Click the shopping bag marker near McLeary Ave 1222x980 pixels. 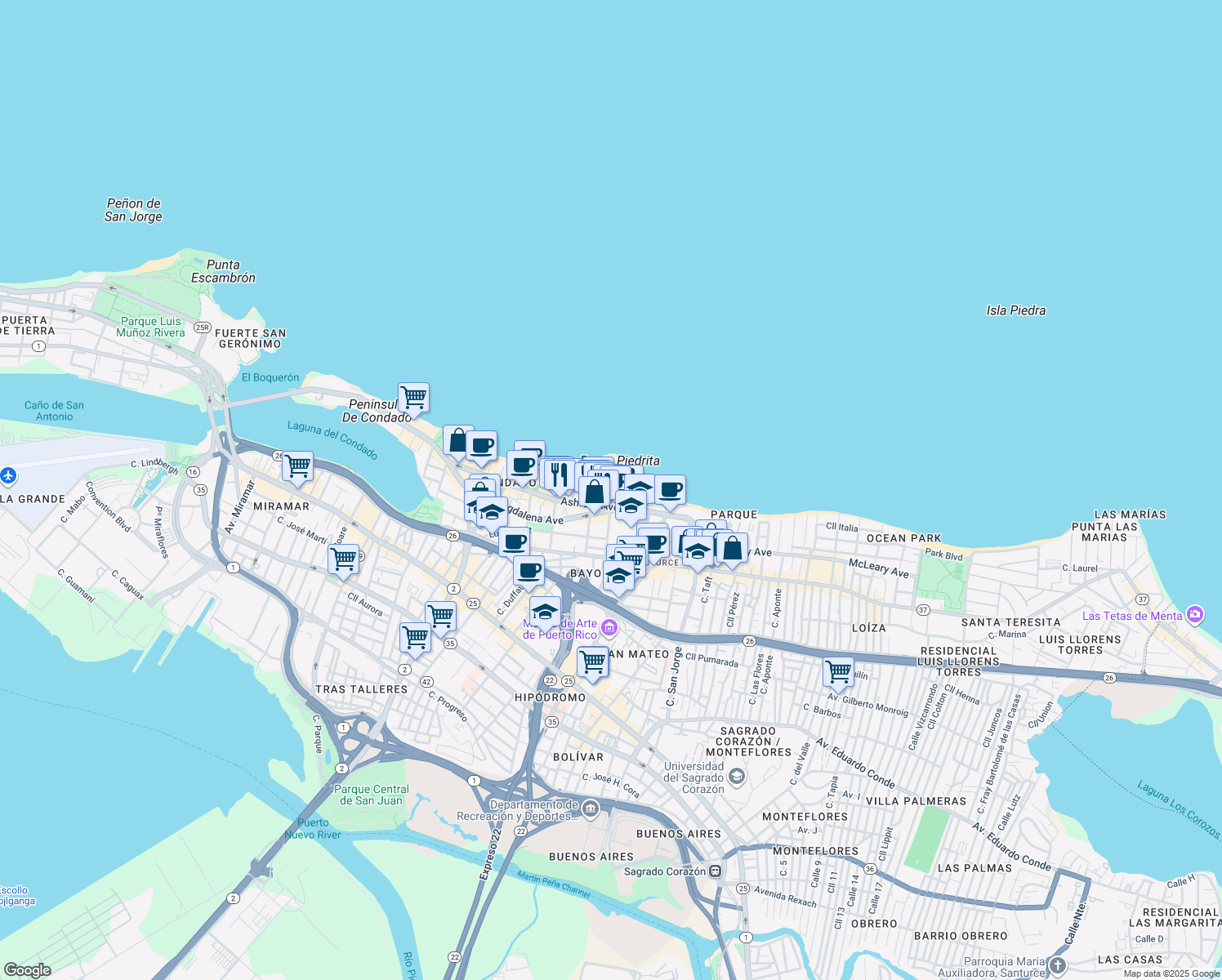point(732,547)
